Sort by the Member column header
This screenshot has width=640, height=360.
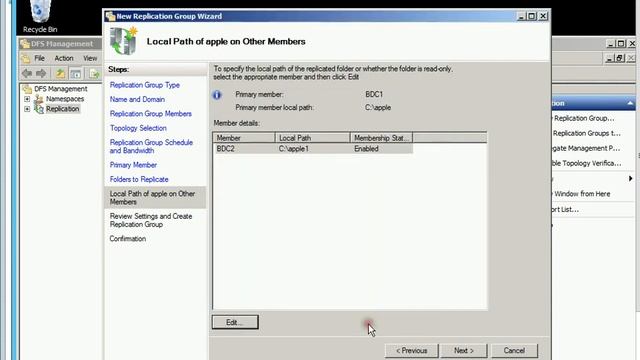click(x=244, y=138)
